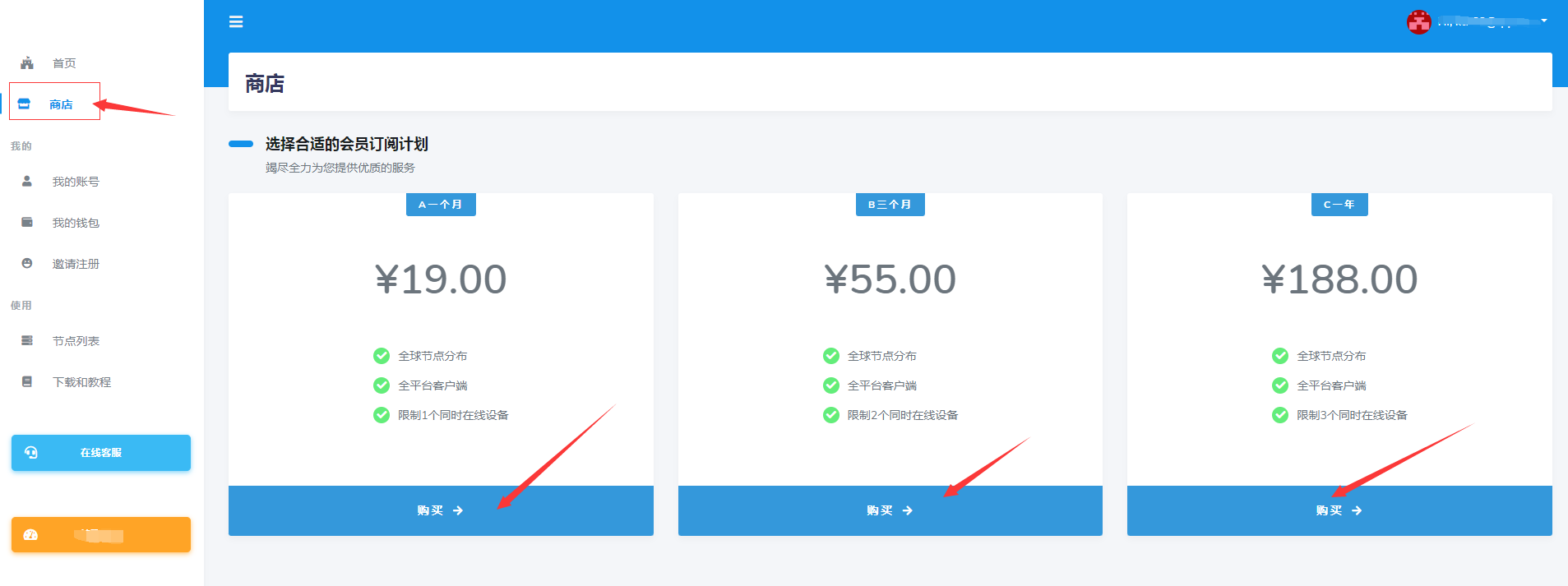Open the 我的钱包 menu item
Screen dimensions: 1568x586
pyautogui.click(x=76, y=223)
